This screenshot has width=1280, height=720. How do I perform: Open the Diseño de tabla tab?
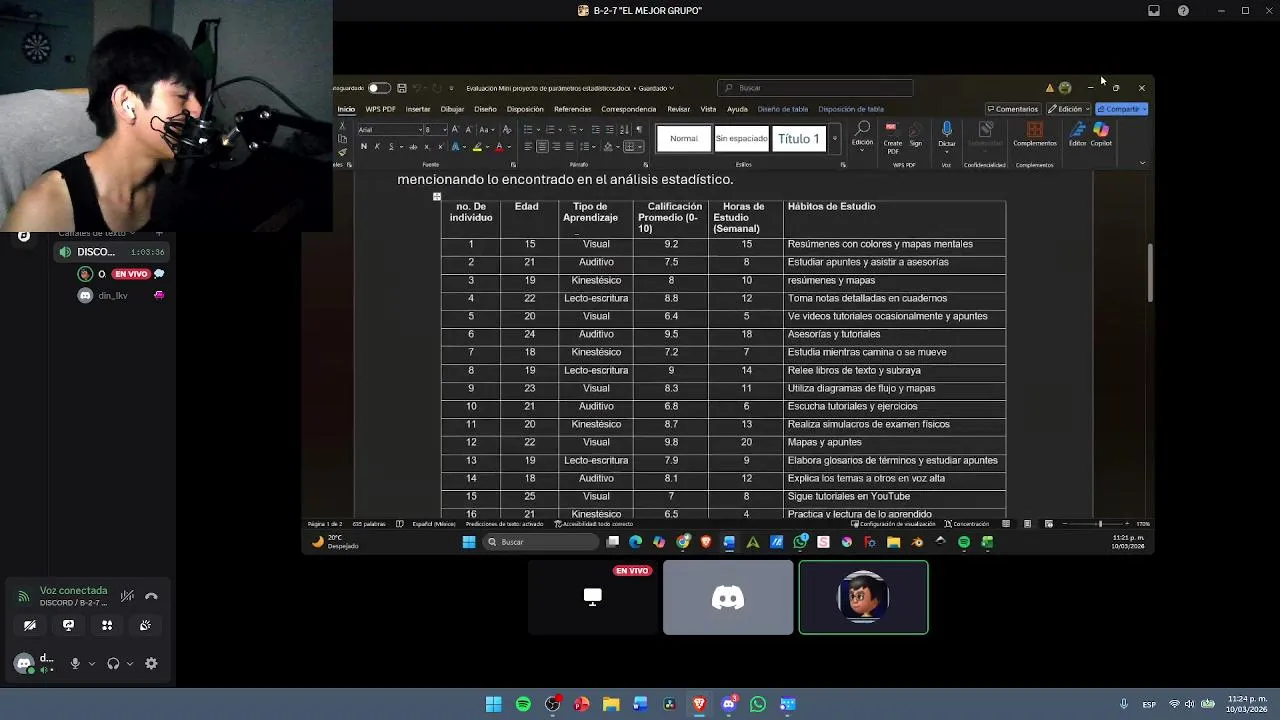pos(782,109)
